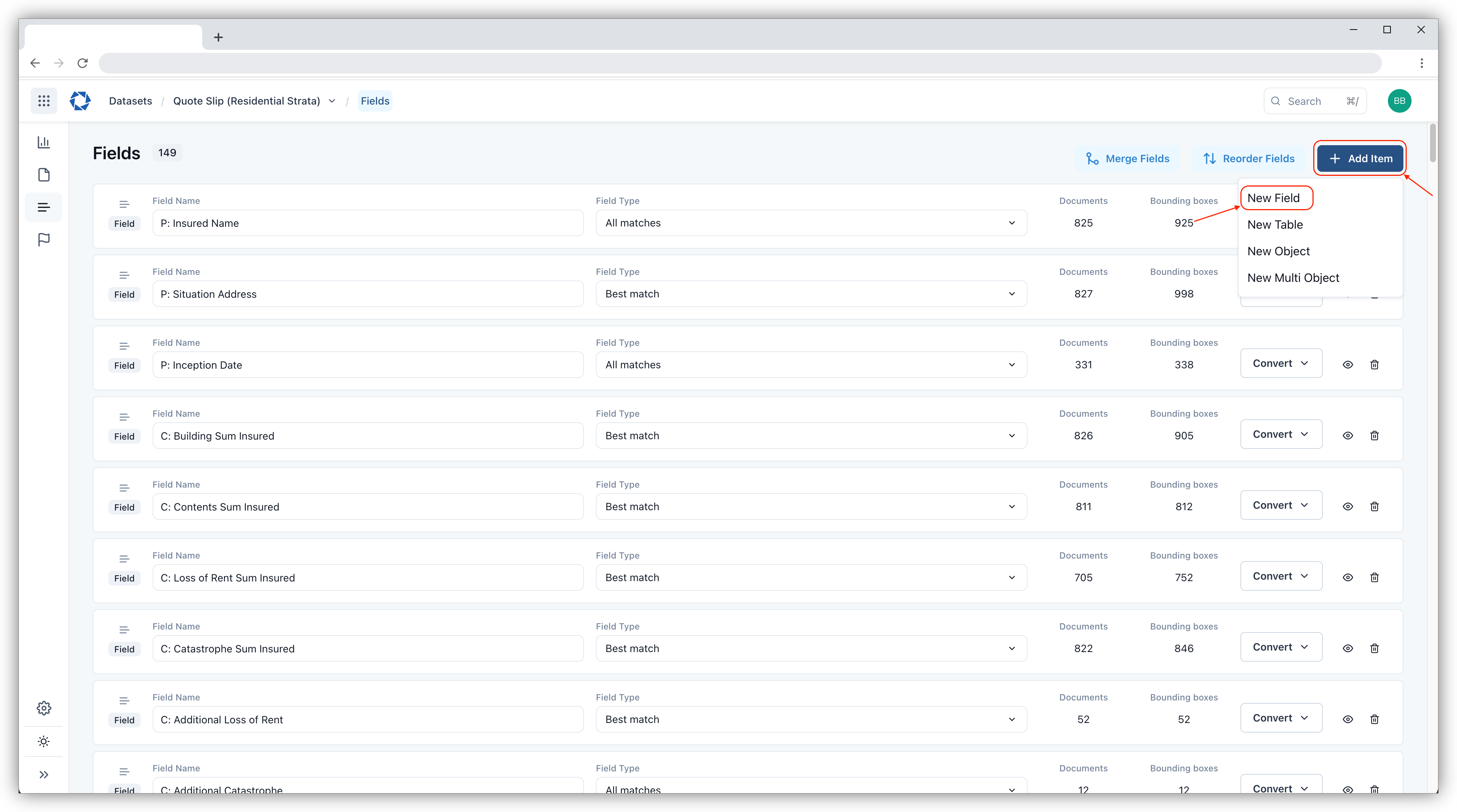Screen dimensions: 1457x812
Task: Choose New Table from Add Item menu
Action: [x=1275, y=225]
